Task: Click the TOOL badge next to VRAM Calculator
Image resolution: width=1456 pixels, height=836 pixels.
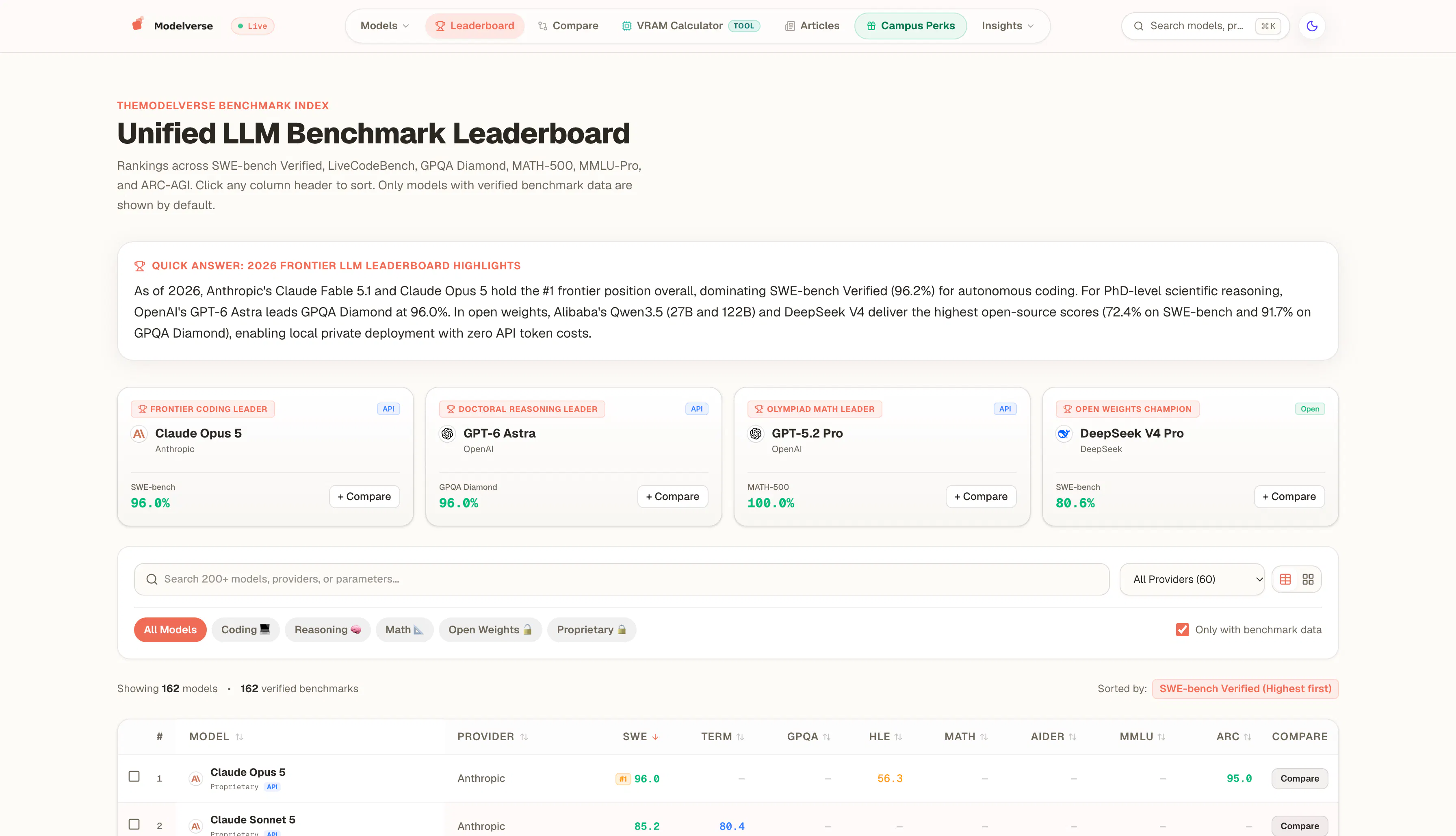Action: point(744,26)
